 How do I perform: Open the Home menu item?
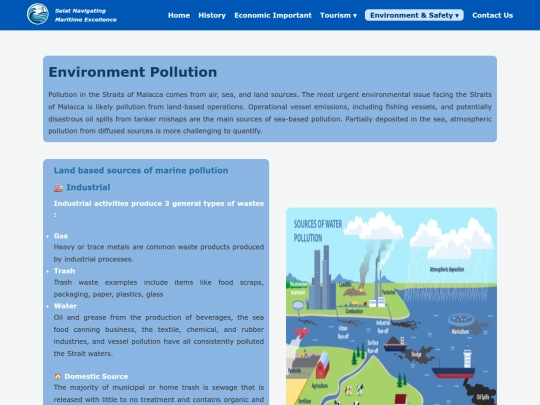point(179,15)
